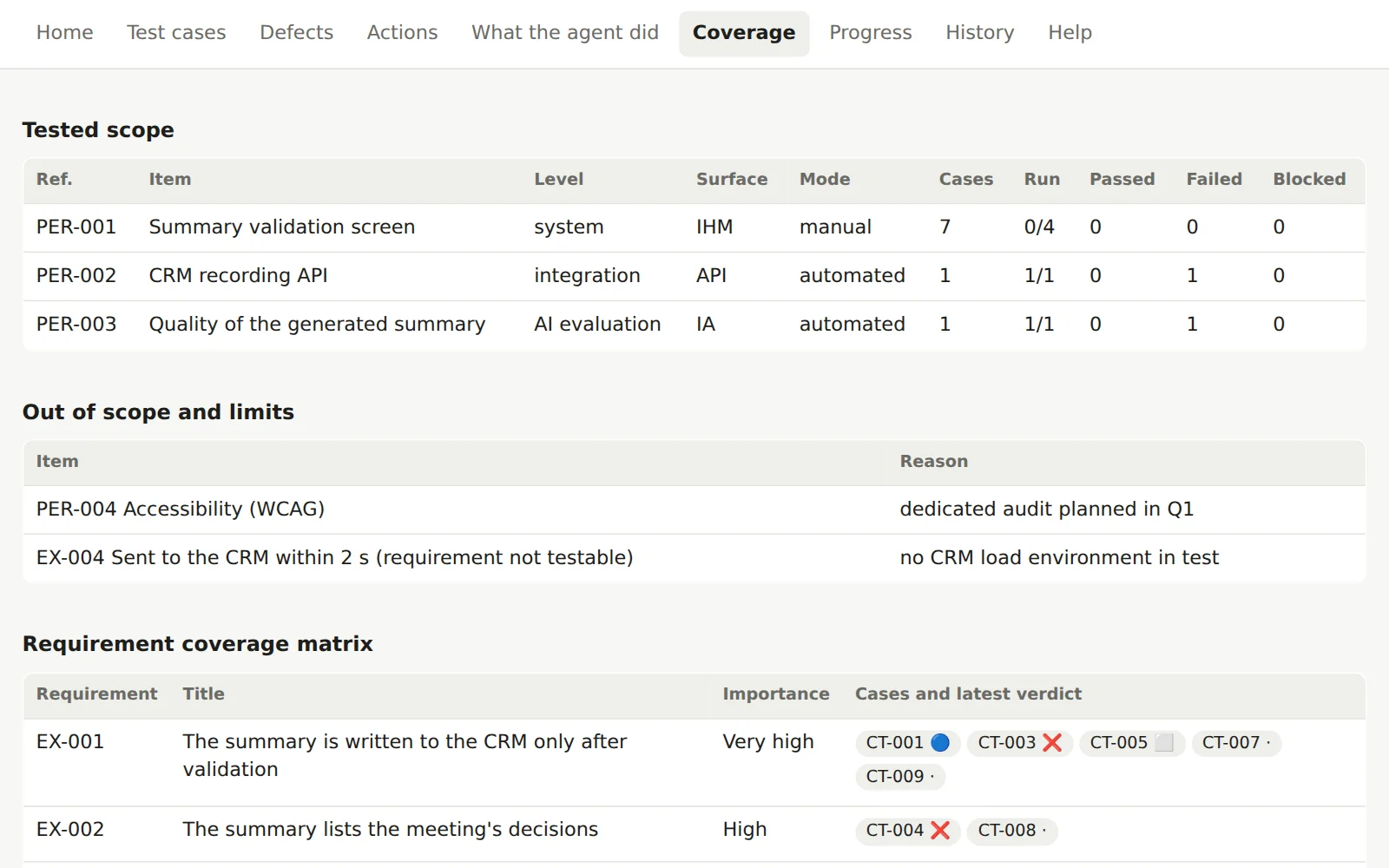Click 'no CRM load environment in test' reason
Viewport: 1389px width, 868px height.
tap(1059, 558)
